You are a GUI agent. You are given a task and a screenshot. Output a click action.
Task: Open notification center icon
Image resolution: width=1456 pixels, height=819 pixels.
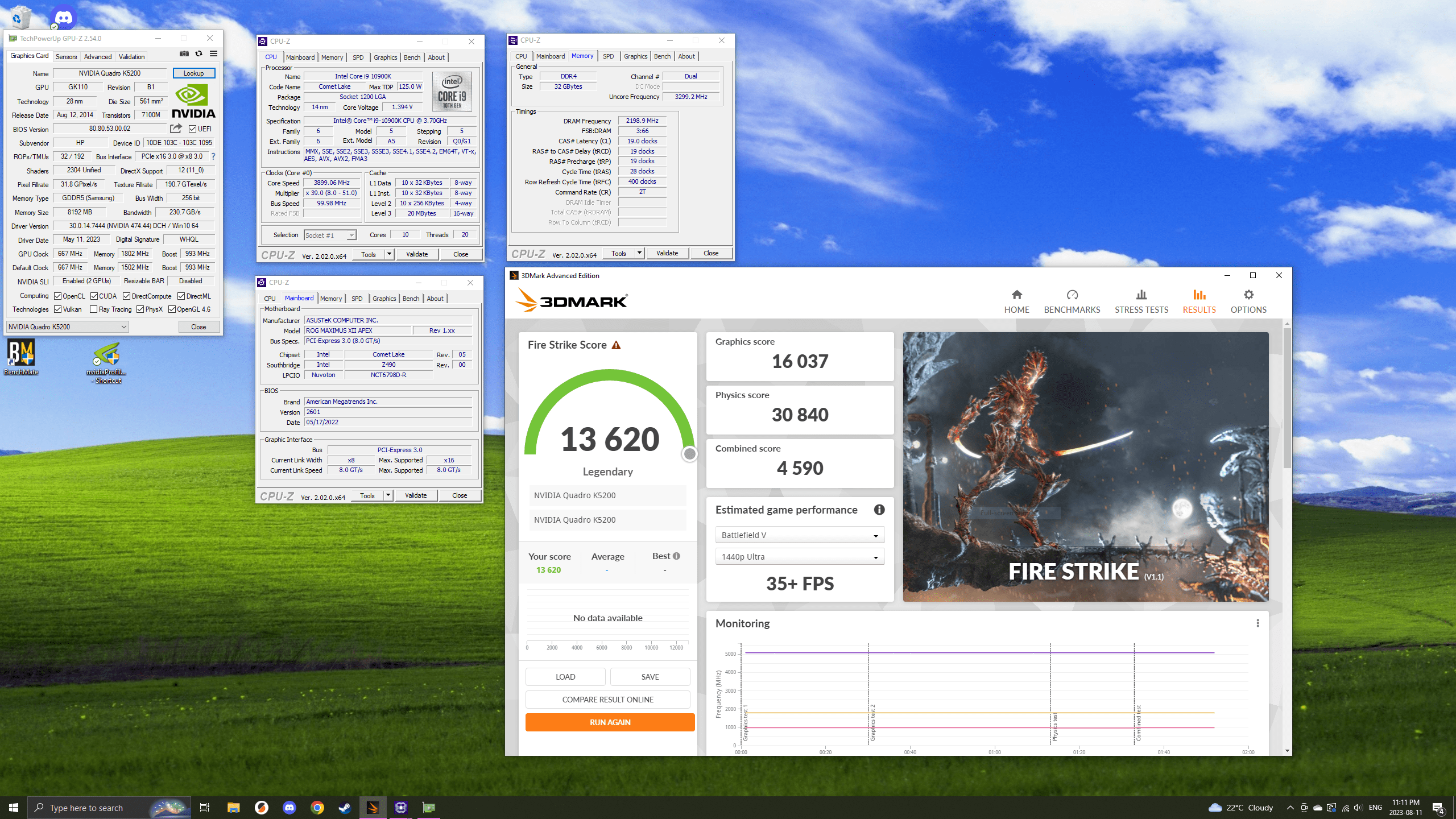[1438, 808]
